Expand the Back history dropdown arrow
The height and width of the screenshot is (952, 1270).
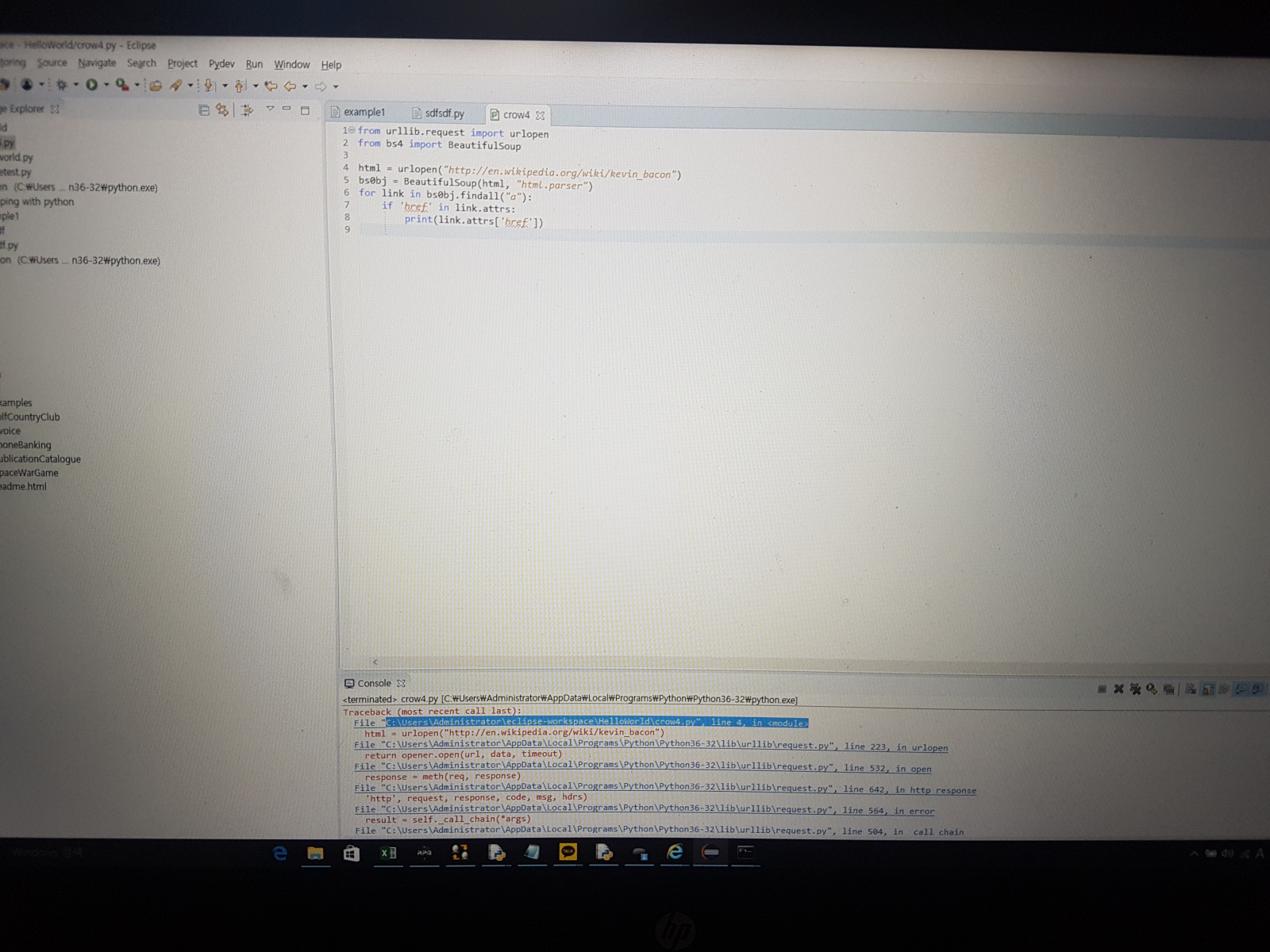pyautogui.click(x=305, y=86)
